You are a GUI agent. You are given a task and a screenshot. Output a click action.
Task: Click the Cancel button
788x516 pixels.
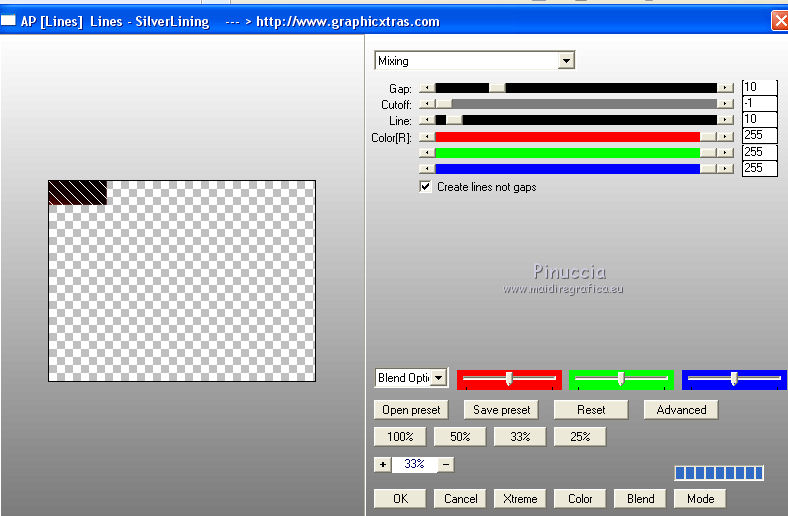[460, 498]
